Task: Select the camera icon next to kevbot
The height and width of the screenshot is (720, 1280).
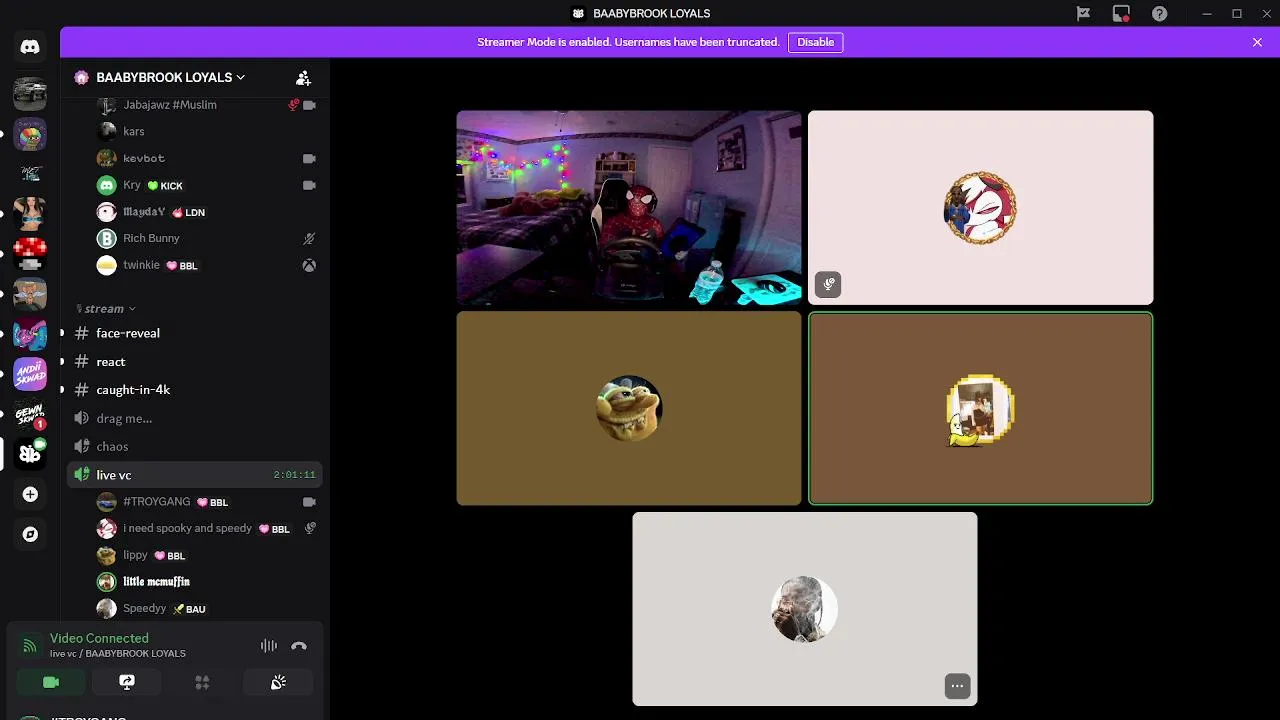Action: click(x=309, y=158)
